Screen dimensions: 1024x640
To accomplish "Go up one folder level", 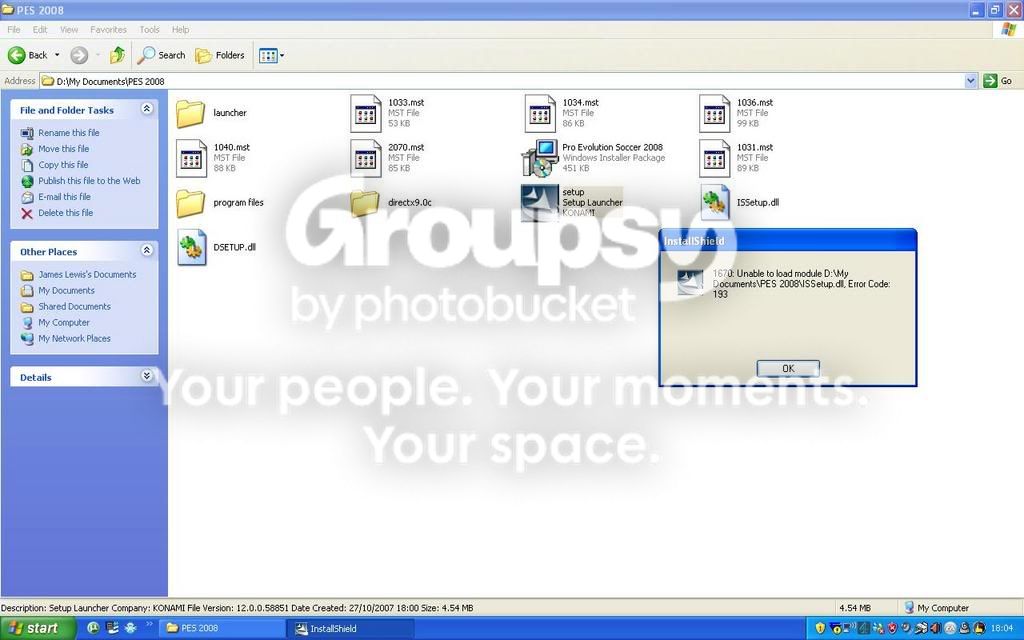I will pos(117,56).
